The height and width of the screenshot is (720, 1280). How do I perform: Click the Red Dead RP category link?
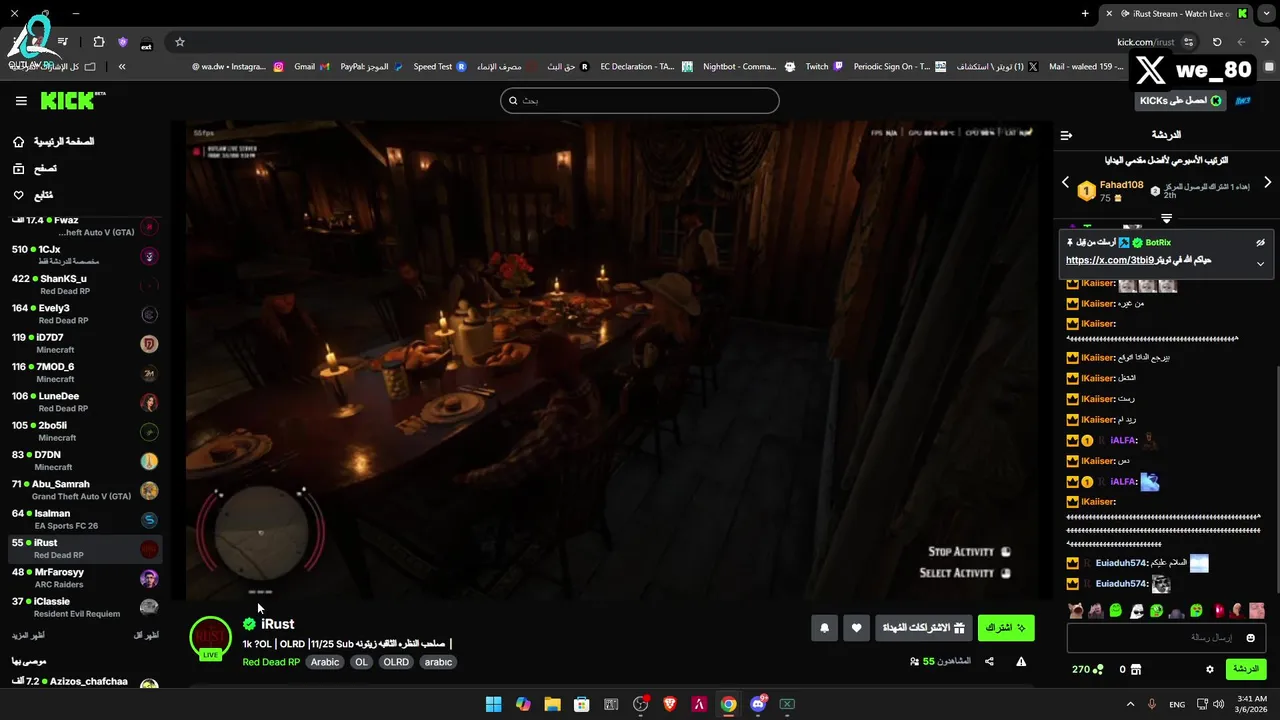click(271, 662)
